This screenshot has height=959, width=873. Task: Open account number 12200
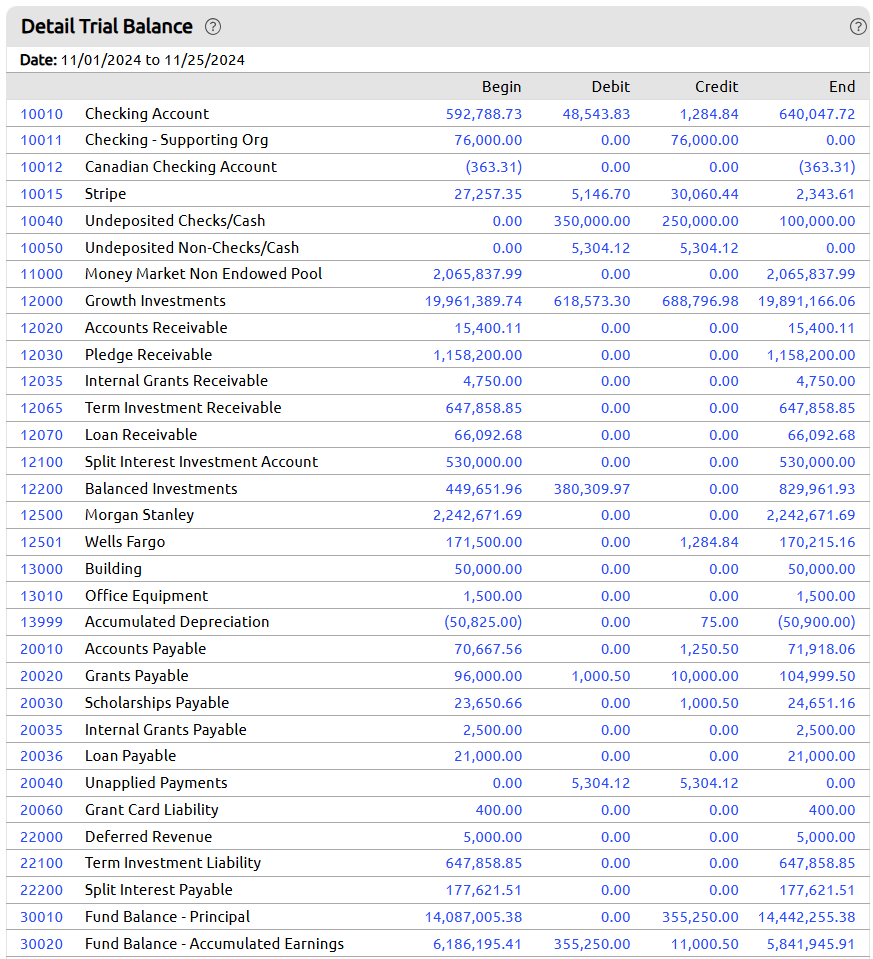pos(42,489)
